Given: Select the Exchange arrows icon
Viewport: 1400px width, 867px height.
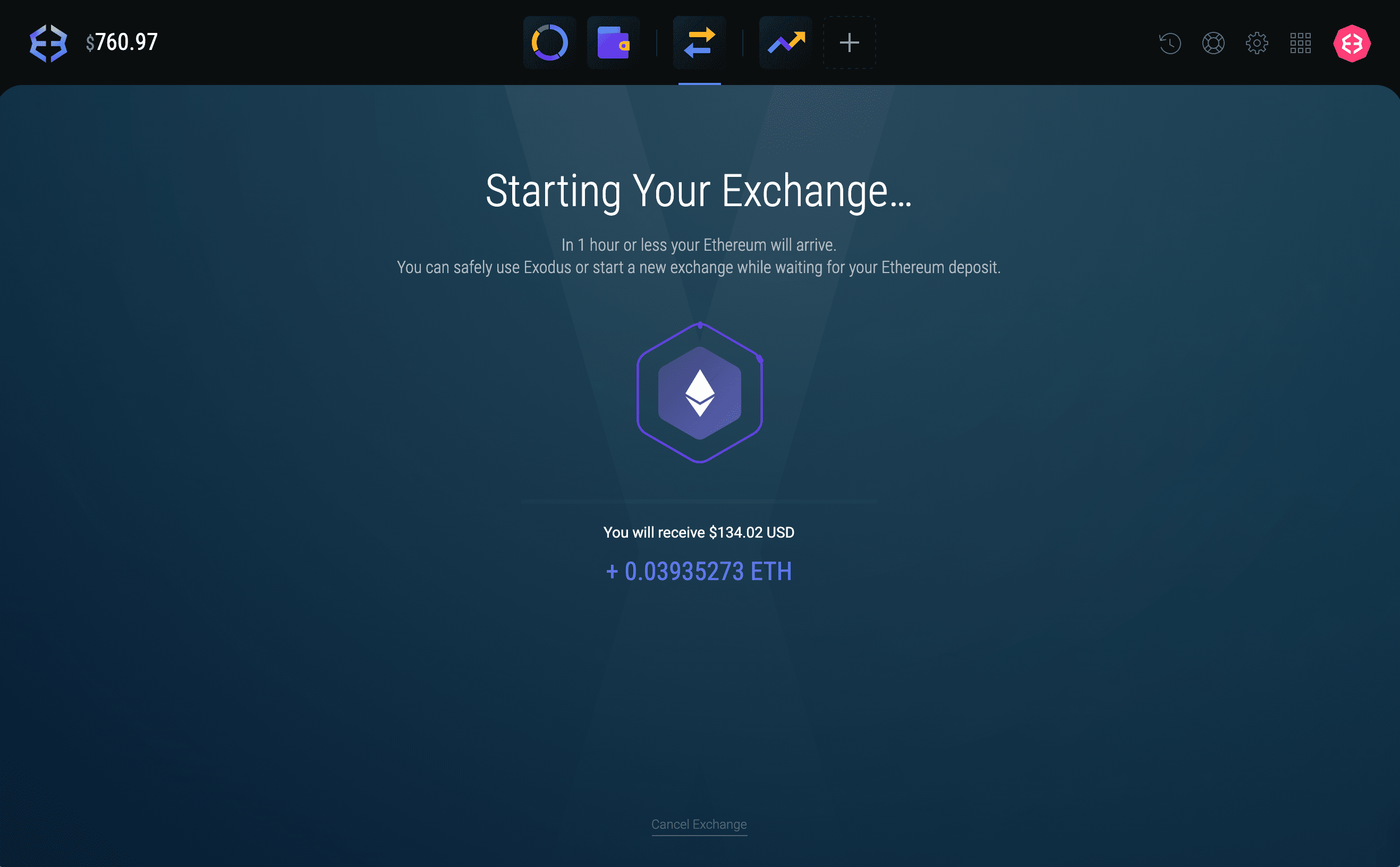Looking at the screenshot, I should [x=699, y=43].
